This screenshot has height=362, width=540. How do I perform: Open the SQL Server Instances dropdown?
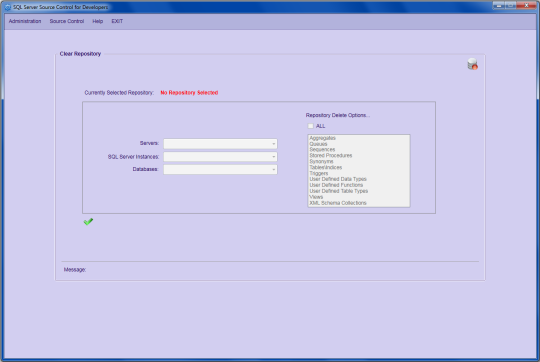(x=220, y=157)
